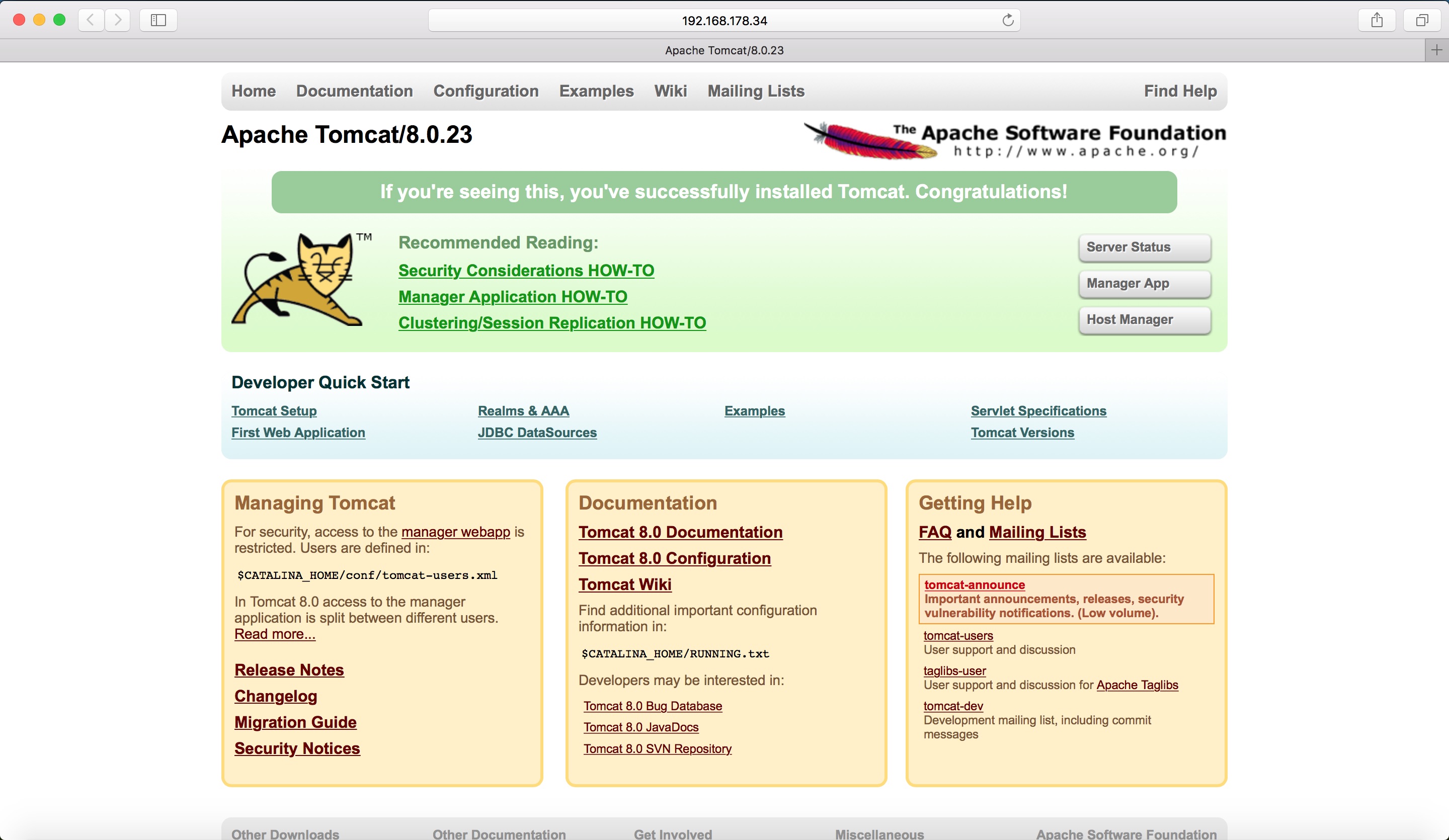Follow the Read more... link

point(275,634)
